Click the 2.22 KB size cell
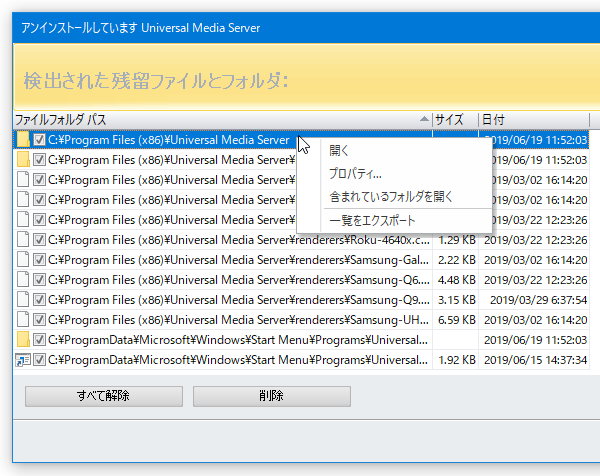Image resolution: width=600 pixels, height=476 pixels. [457, 259]
